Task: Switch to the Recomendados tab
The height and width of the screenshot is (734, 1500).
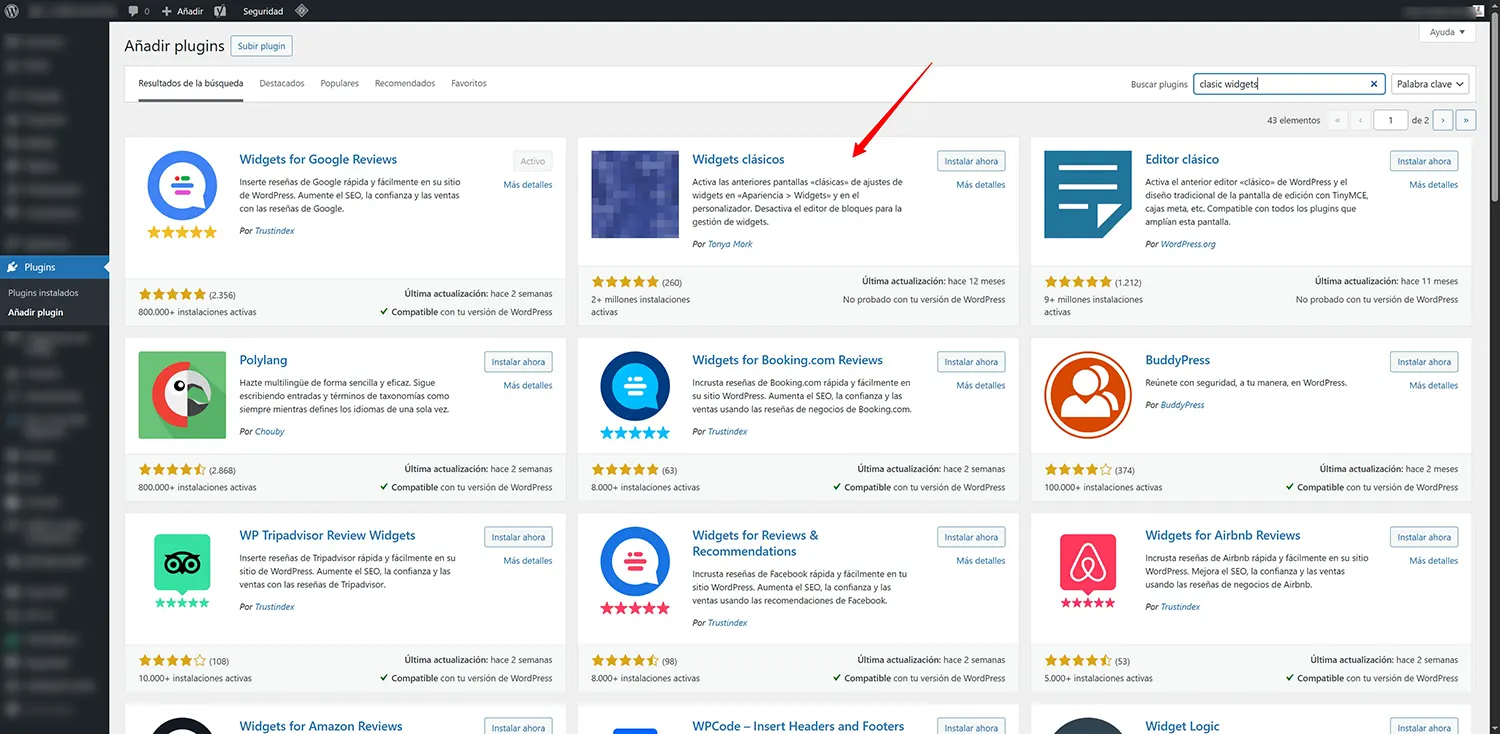Action: click(x=405, y=83)
